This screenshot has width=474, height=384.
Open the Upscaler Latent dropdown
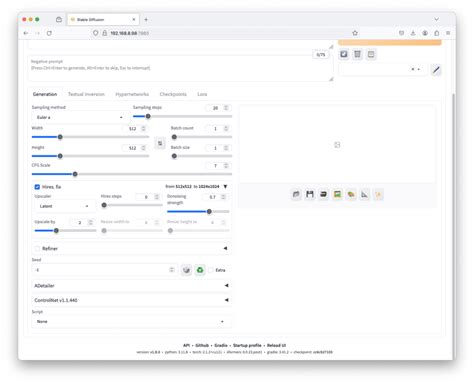[65, 206]
